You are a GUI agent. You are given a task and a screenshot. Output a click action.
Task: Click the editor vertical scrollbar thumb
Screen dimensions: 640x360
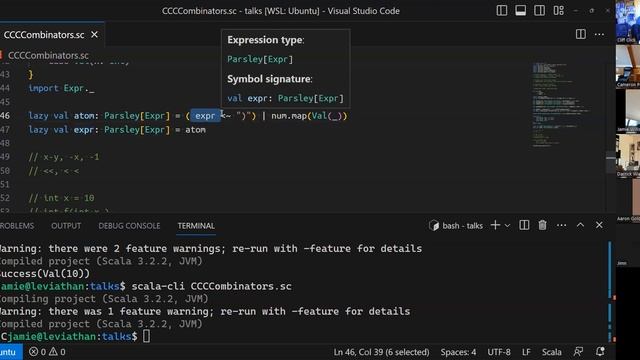point(611,162)
